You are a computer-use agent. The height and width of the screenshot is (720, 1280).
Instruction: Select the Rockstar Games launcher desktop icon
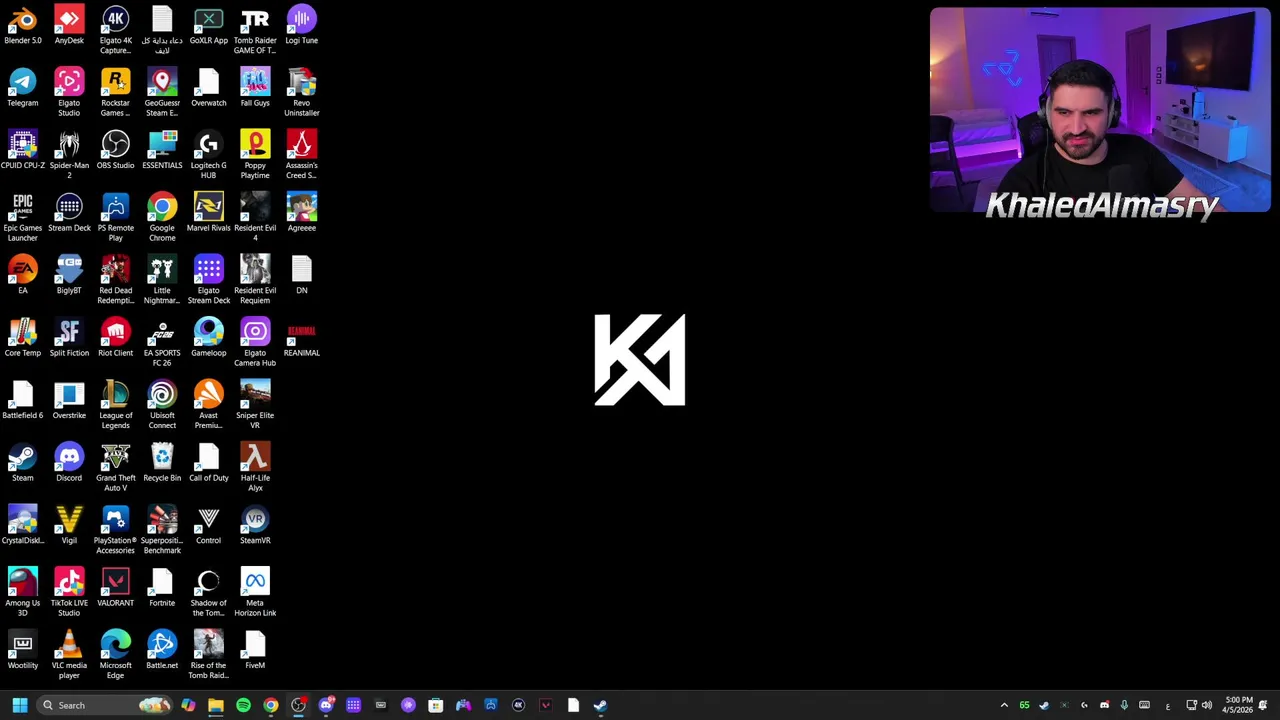click(115, 92)
